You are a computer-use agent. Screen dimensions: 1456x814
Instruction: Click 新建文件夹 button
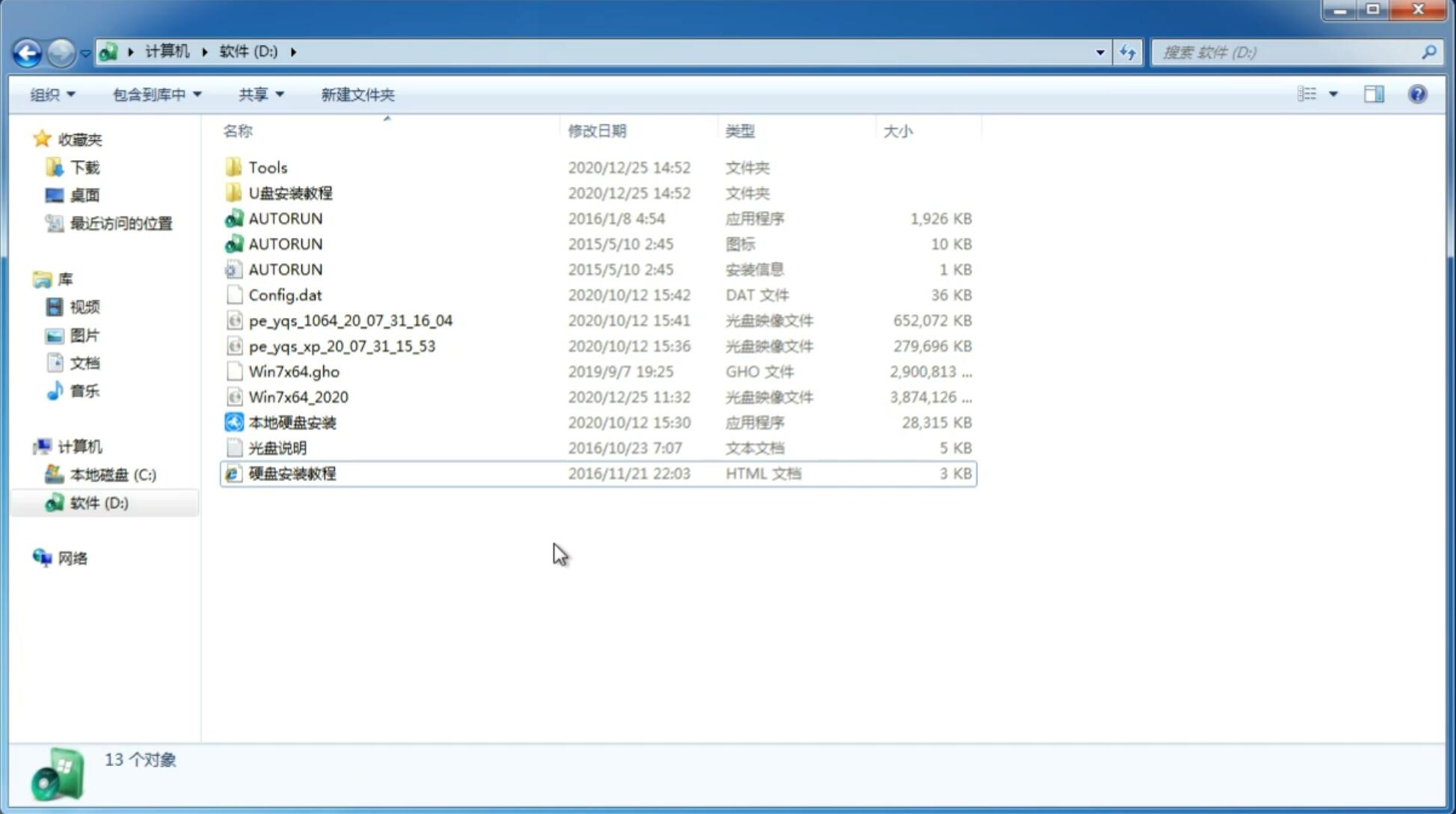click(357, 93)
